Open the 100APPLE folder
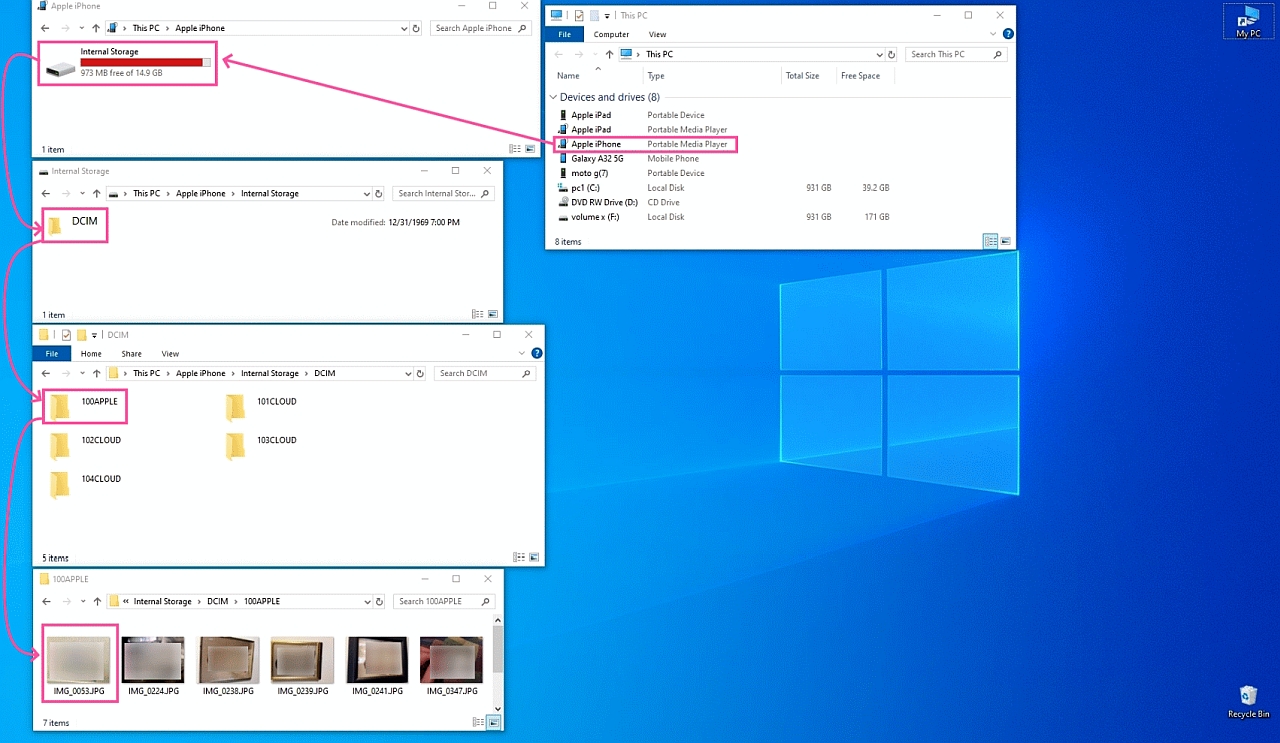The width and height of the screenshot is (1280, 743). (85, 405)
